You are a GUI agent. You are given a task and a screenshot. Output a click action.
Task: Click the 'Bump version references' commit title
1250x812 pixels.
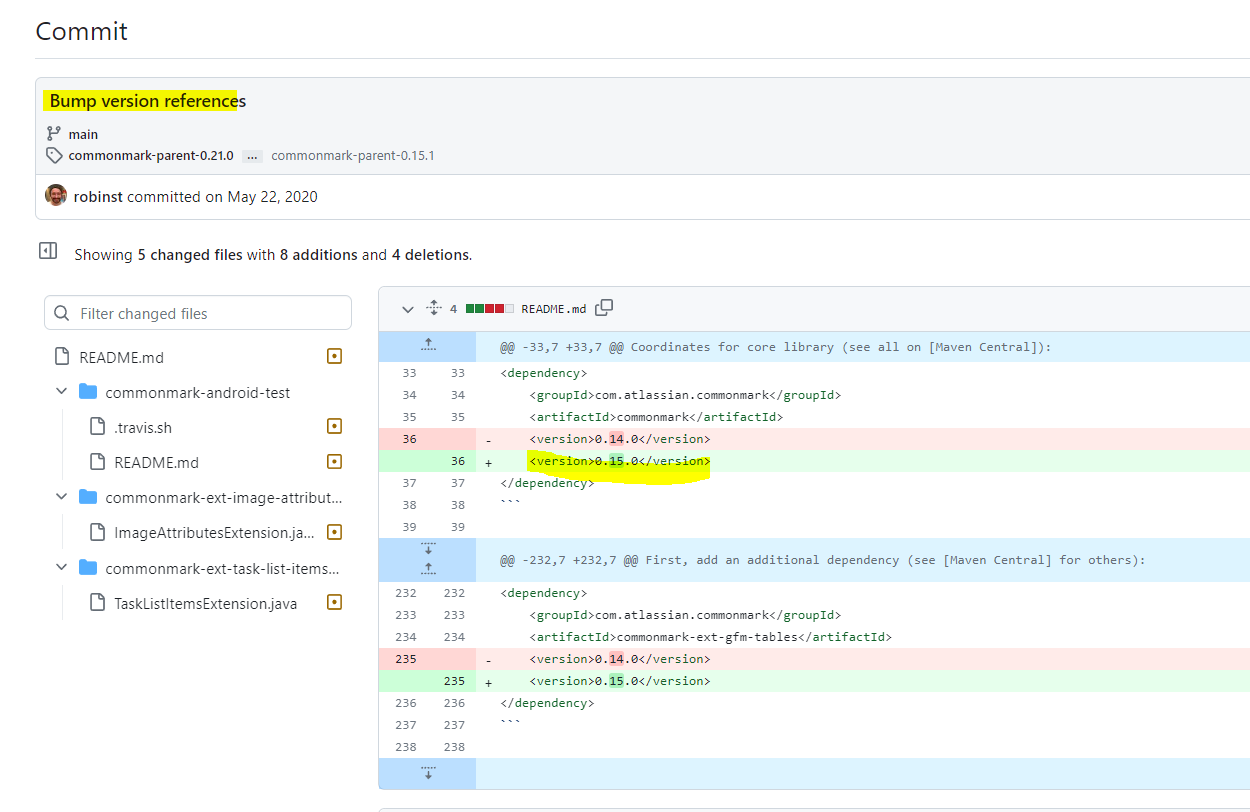click(147, 101)
